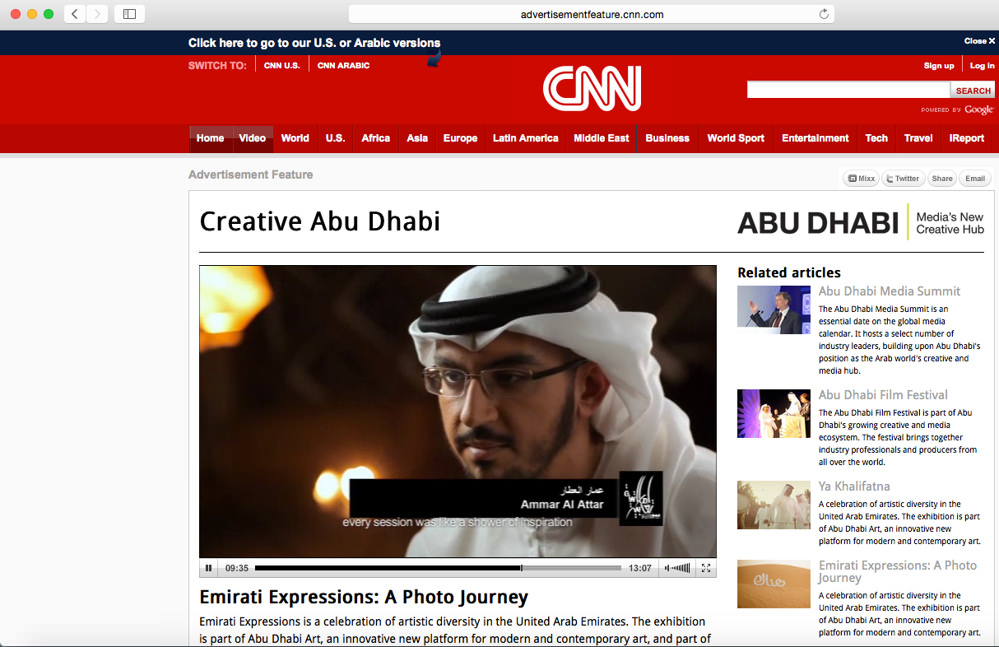The height and width of the screenshot is (647, 999).
Task: Click the Emirati Expressions sand thumbnail
Action: click(773, 584)
